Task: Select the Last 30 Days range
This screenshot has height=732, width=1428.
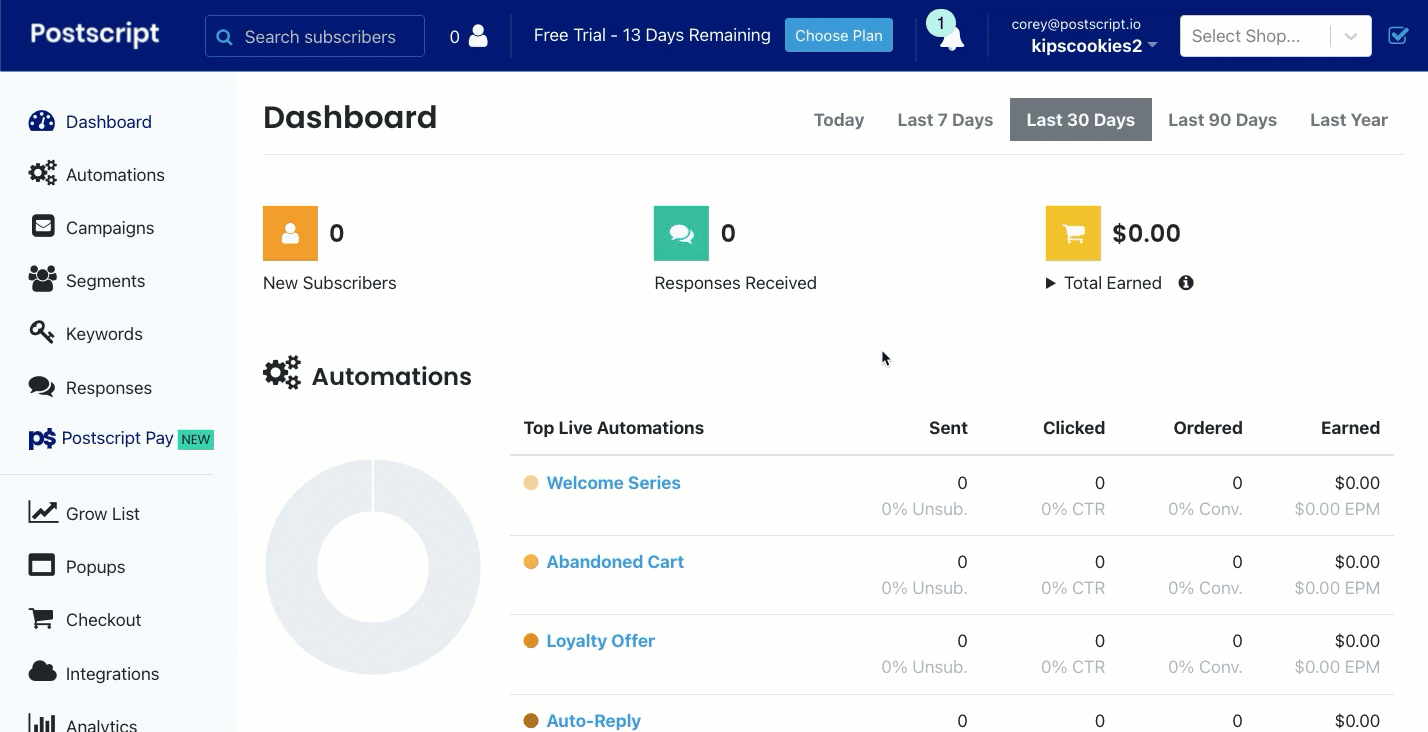Action: click(1081, 120)
